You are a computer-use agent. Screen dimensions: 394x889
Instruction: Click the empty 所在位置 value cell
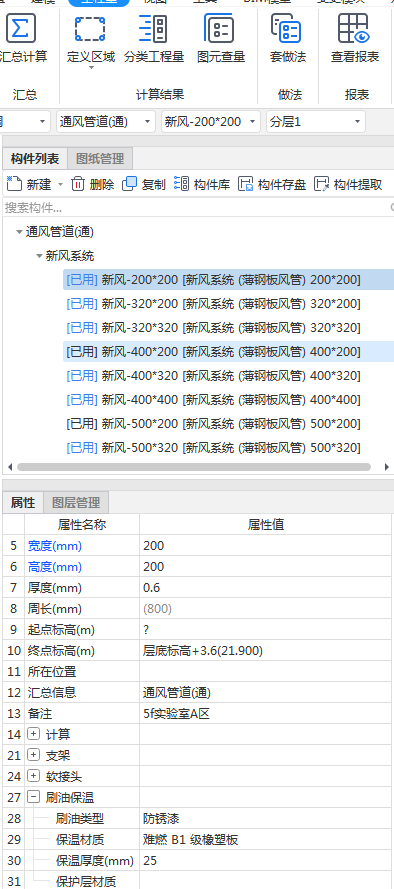point(265,672)
